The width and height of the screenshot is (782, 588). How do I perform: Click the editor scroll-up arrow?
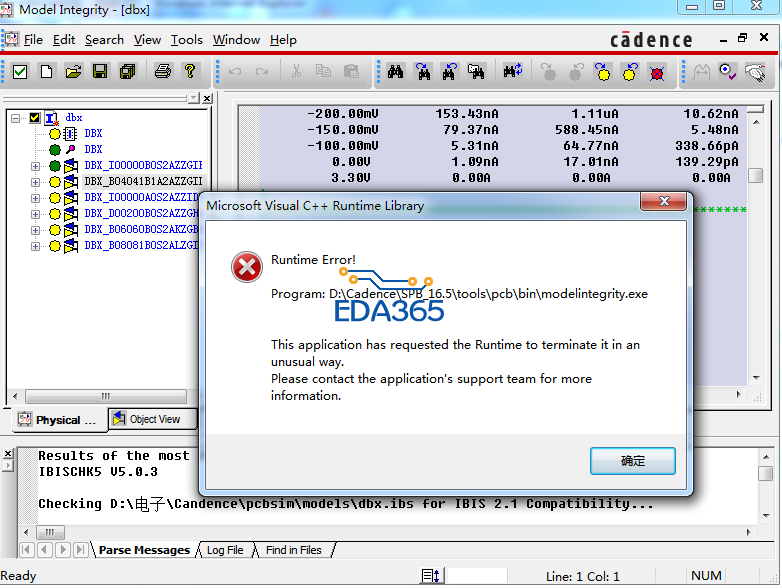[x=756, y=122]
